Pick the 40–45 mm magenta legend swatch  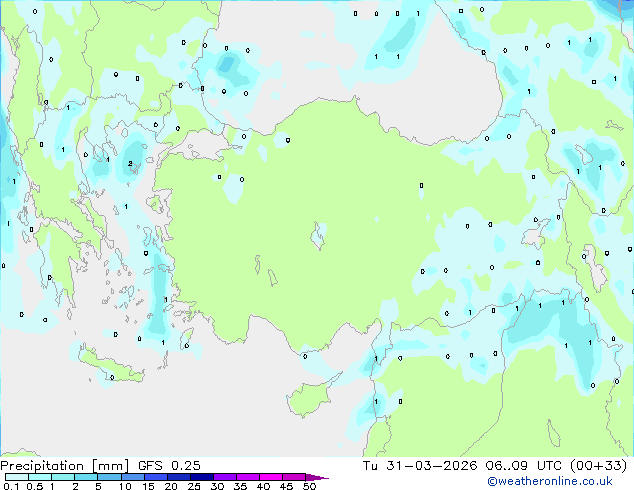tap(271, 477)
